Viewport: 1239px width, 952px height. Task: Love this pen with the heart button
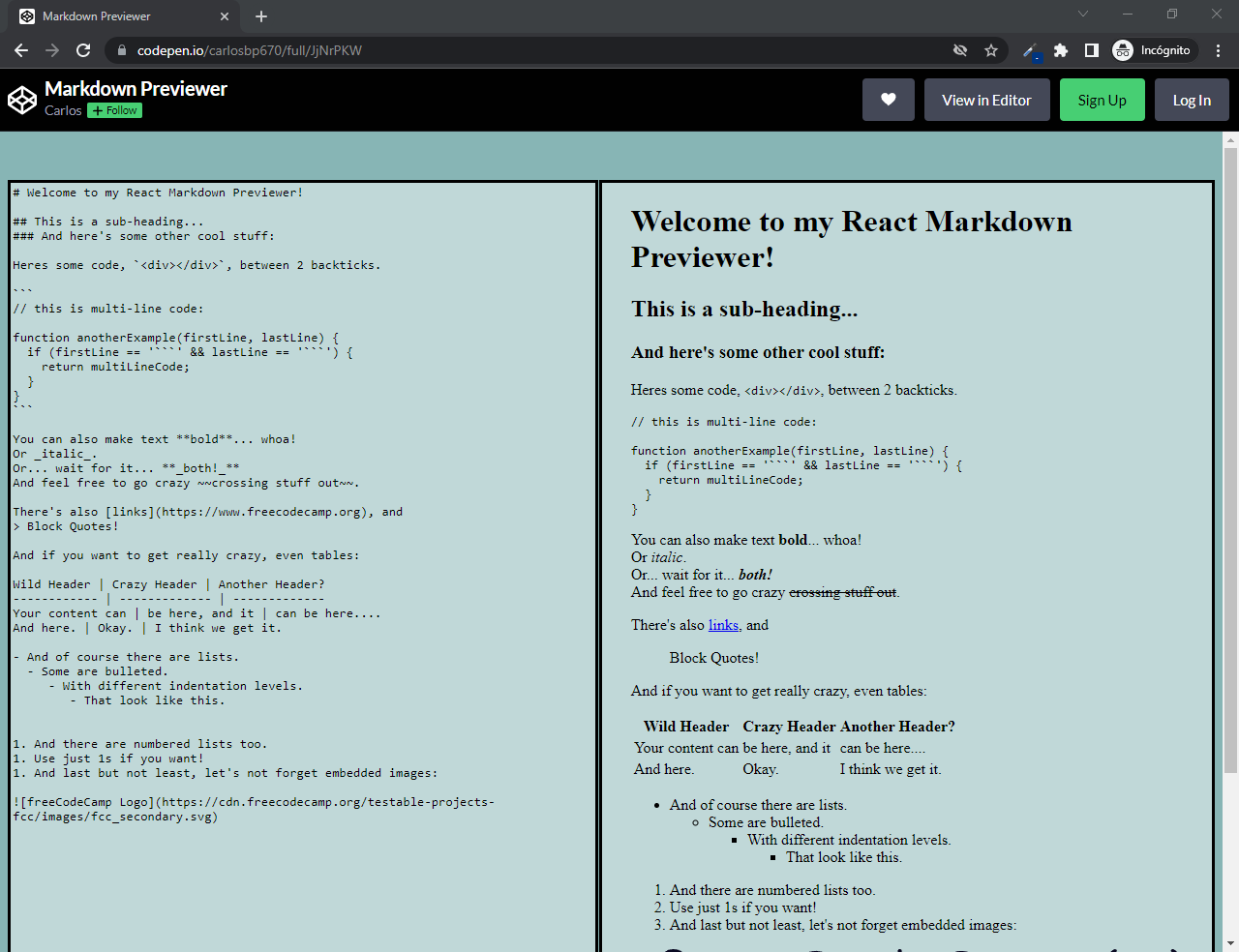coord(888,100)
